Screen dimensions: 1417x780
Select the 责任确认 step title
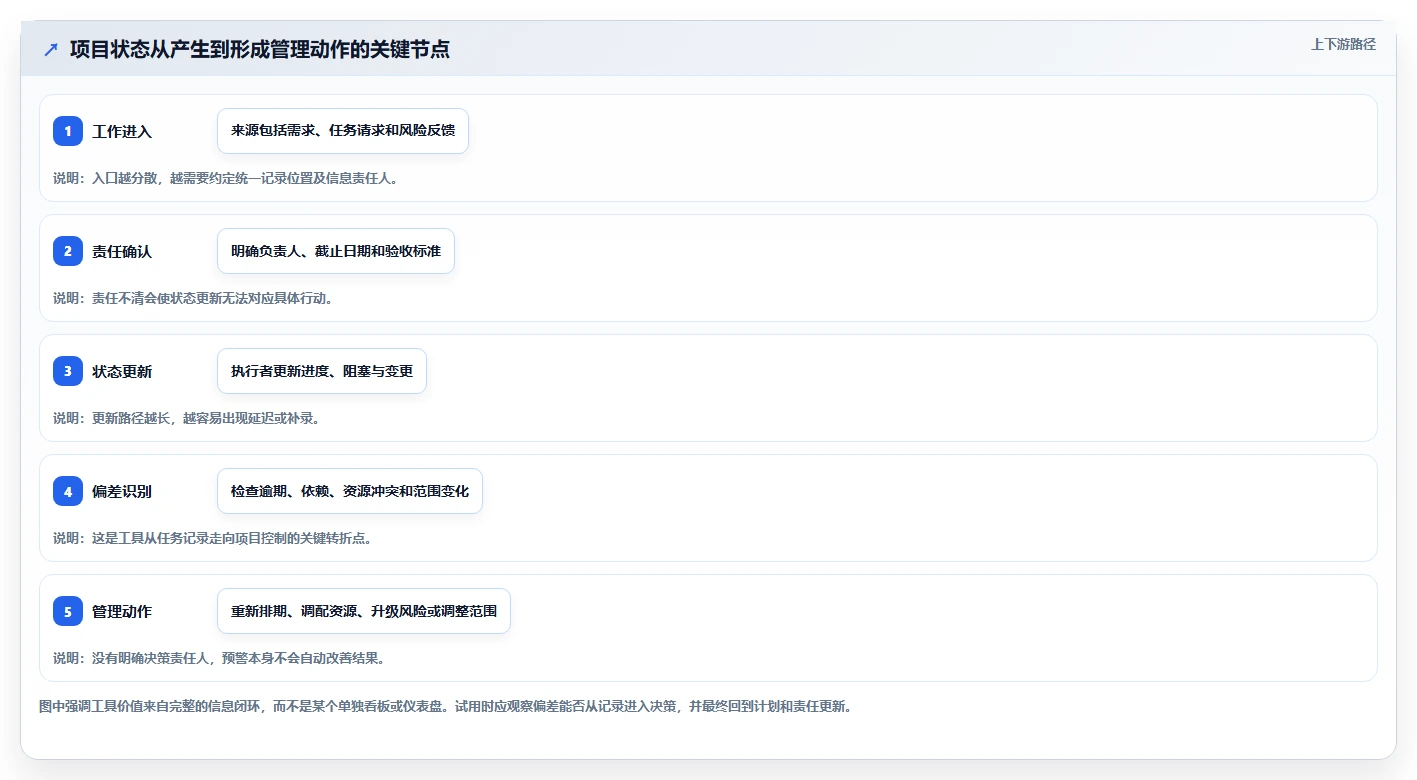pyautogui.click(x=122, y=251)
